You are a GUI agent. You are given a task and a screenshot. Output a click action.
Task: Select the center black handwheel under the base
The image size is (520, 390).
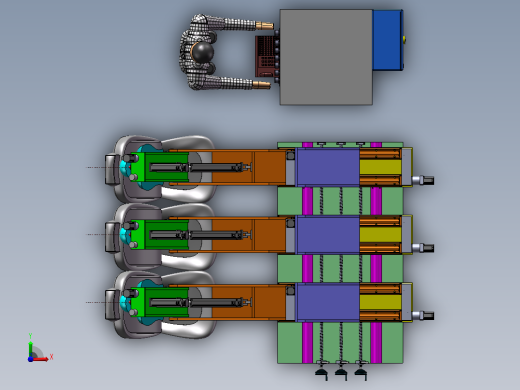tap(341, 373)
